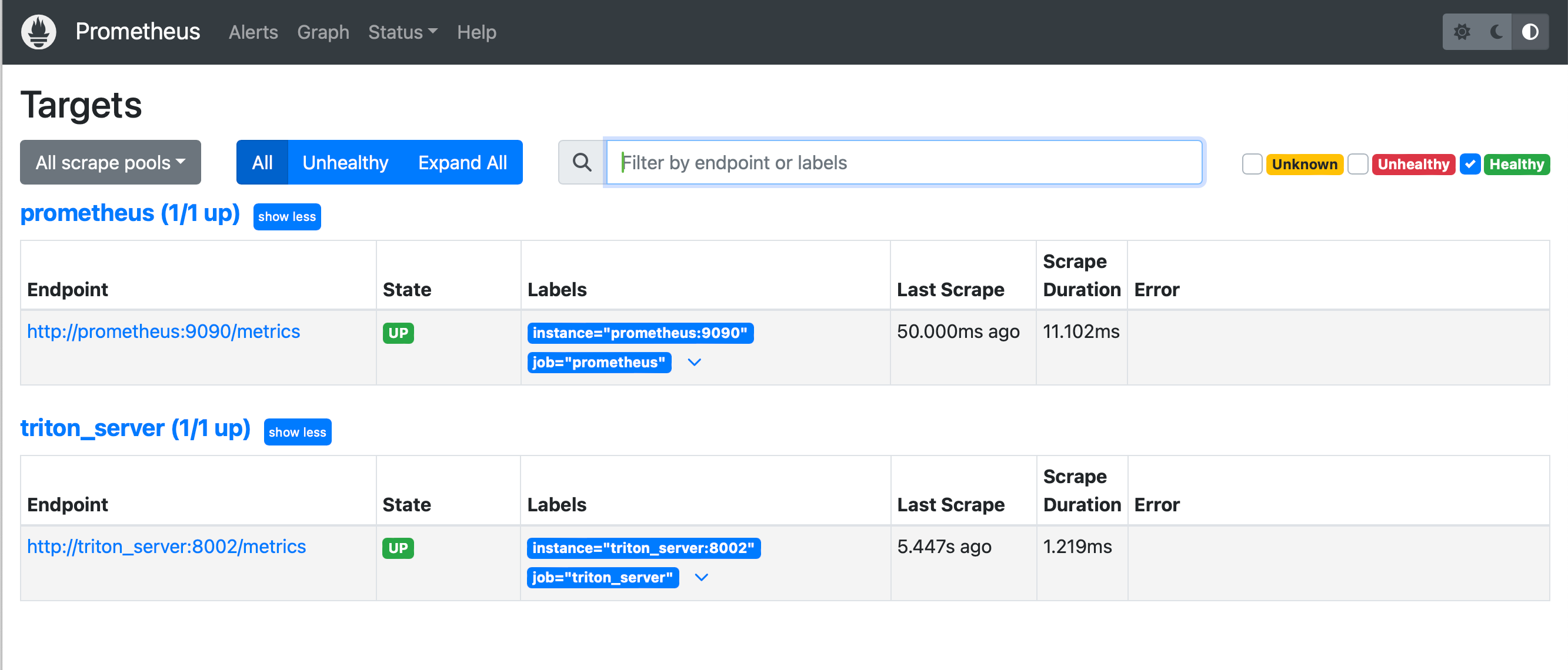Select the dark mode moon icon

1496,32
